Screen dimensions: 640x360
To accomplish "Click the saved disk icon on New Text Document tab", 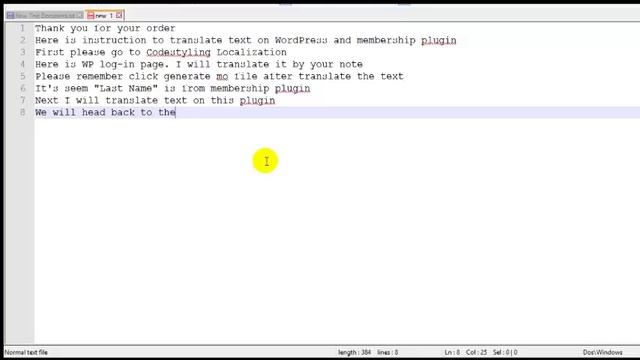I will 11,16.
